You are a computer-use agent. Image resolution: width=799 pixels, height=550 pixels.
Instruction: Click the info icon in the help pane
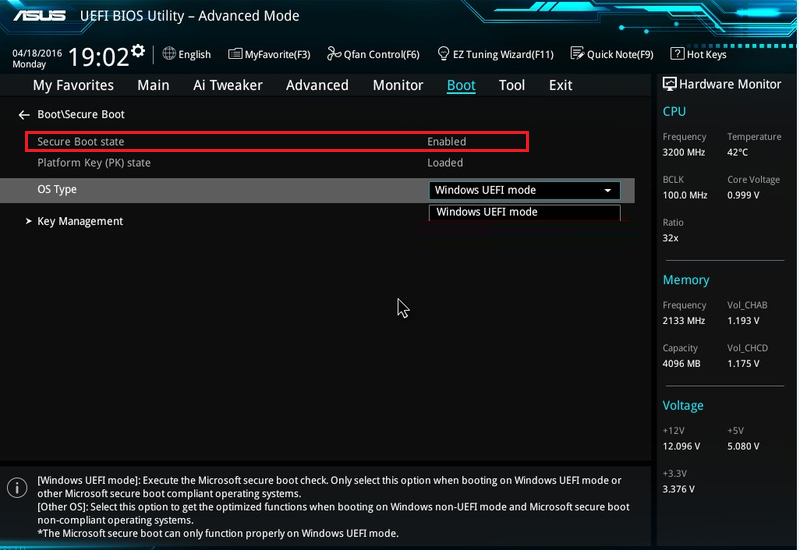point(17,488)
